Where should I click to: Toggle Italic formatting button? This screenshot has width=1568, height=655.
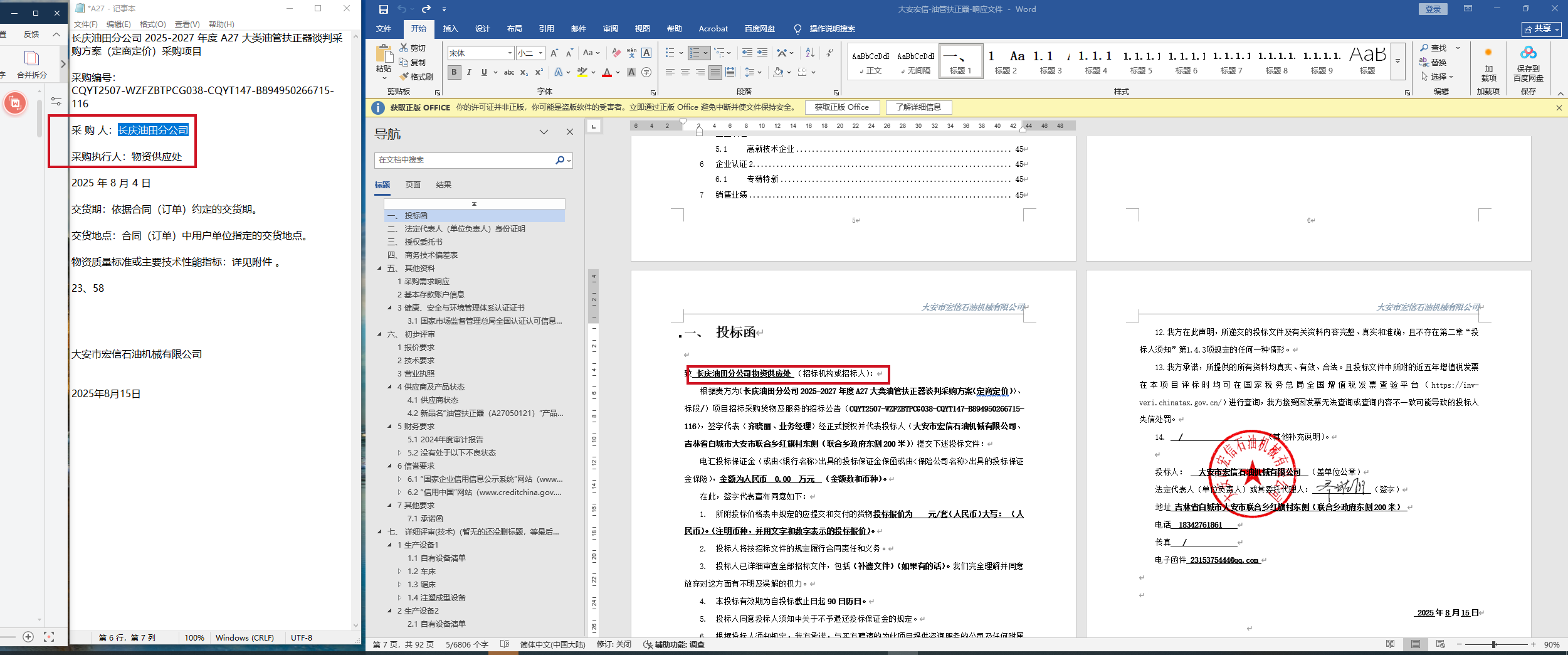[x=469, y=72]
